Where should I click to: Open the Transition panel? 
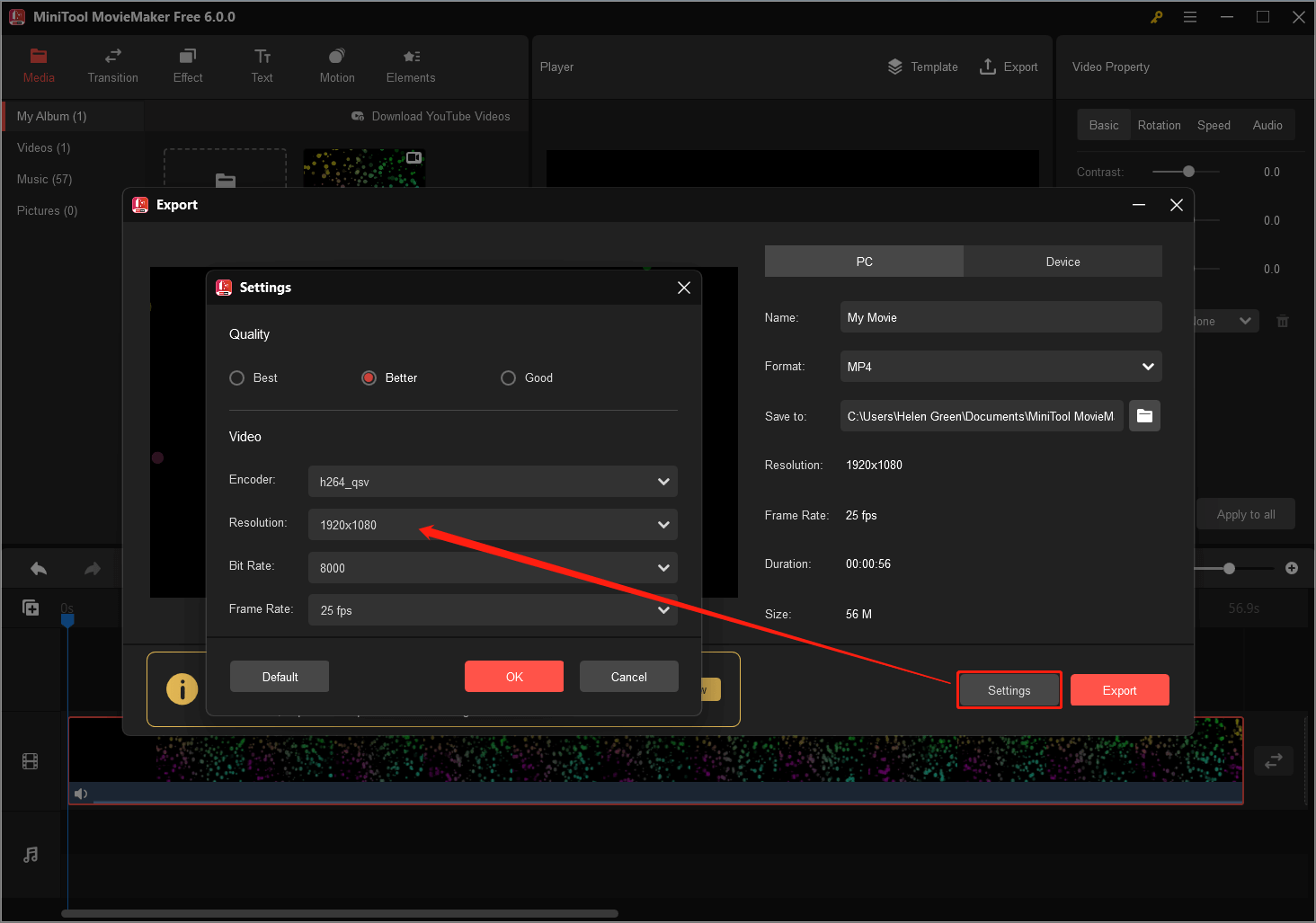(x=112, y=66)
